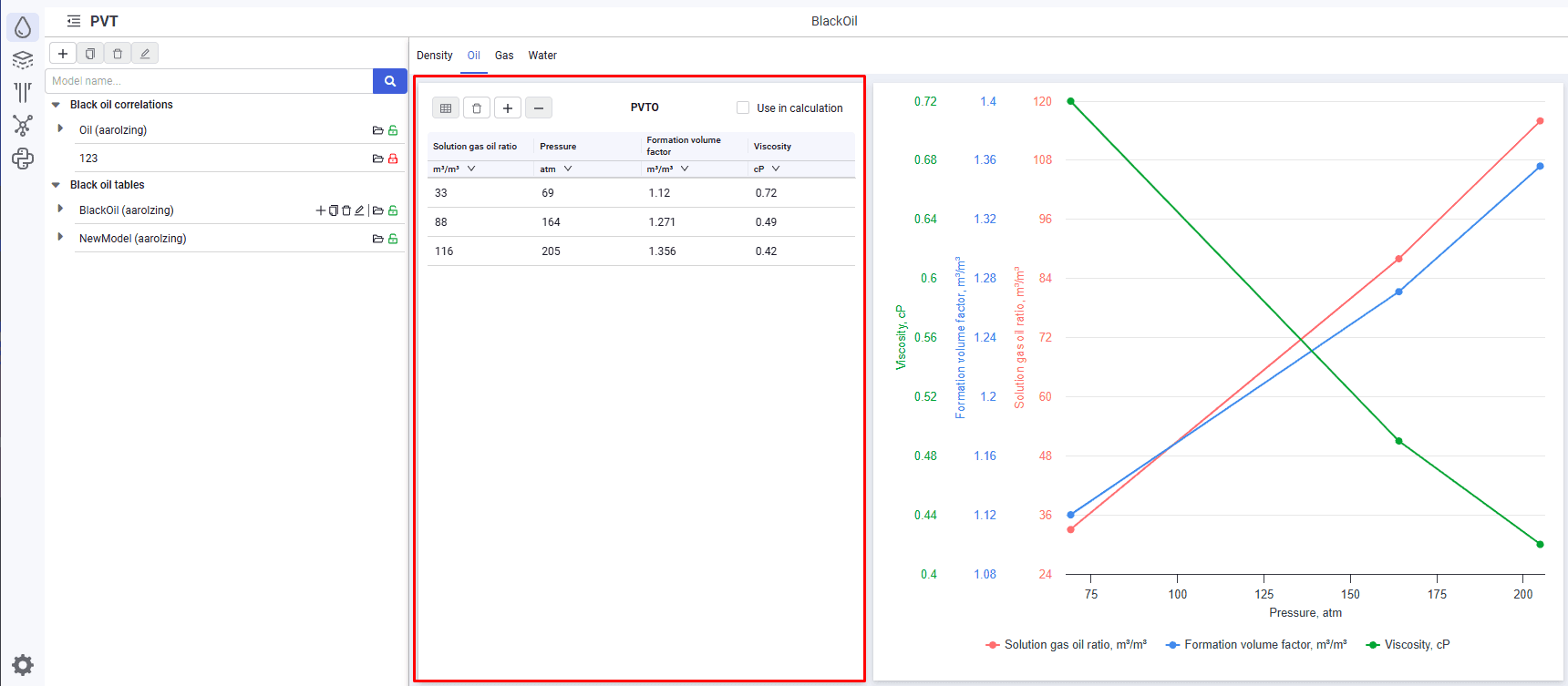Click the pencil icon on the BlackOil (aarolzing) row
This screenshot has width=1568, height=686.
point(359,210)
